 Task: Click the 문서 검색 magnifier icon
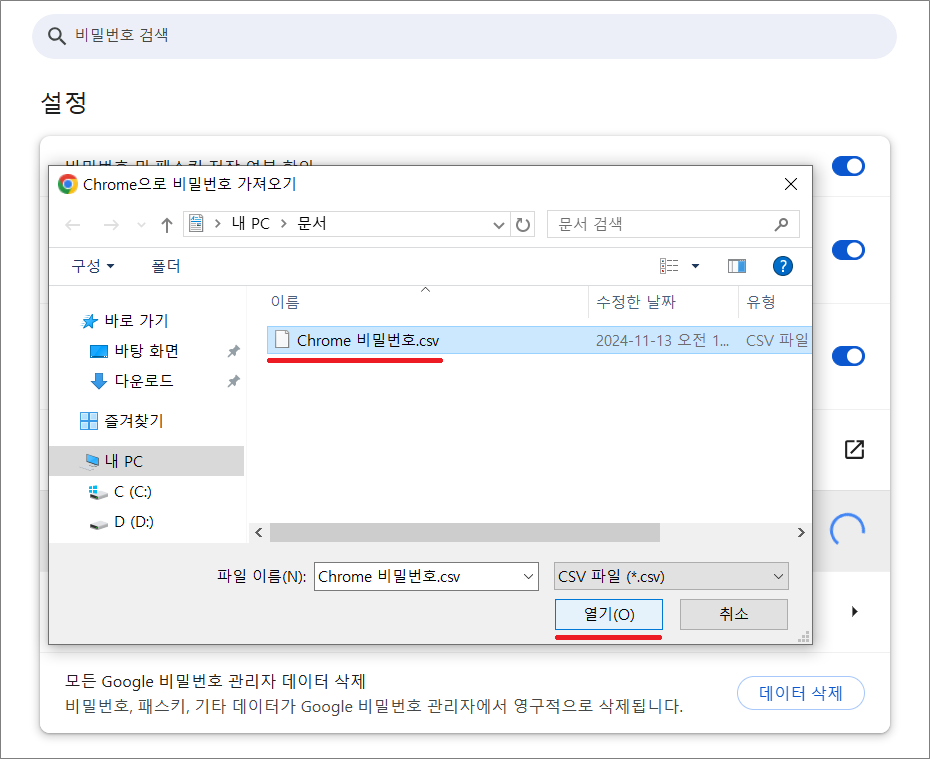[x=782, y=224]
